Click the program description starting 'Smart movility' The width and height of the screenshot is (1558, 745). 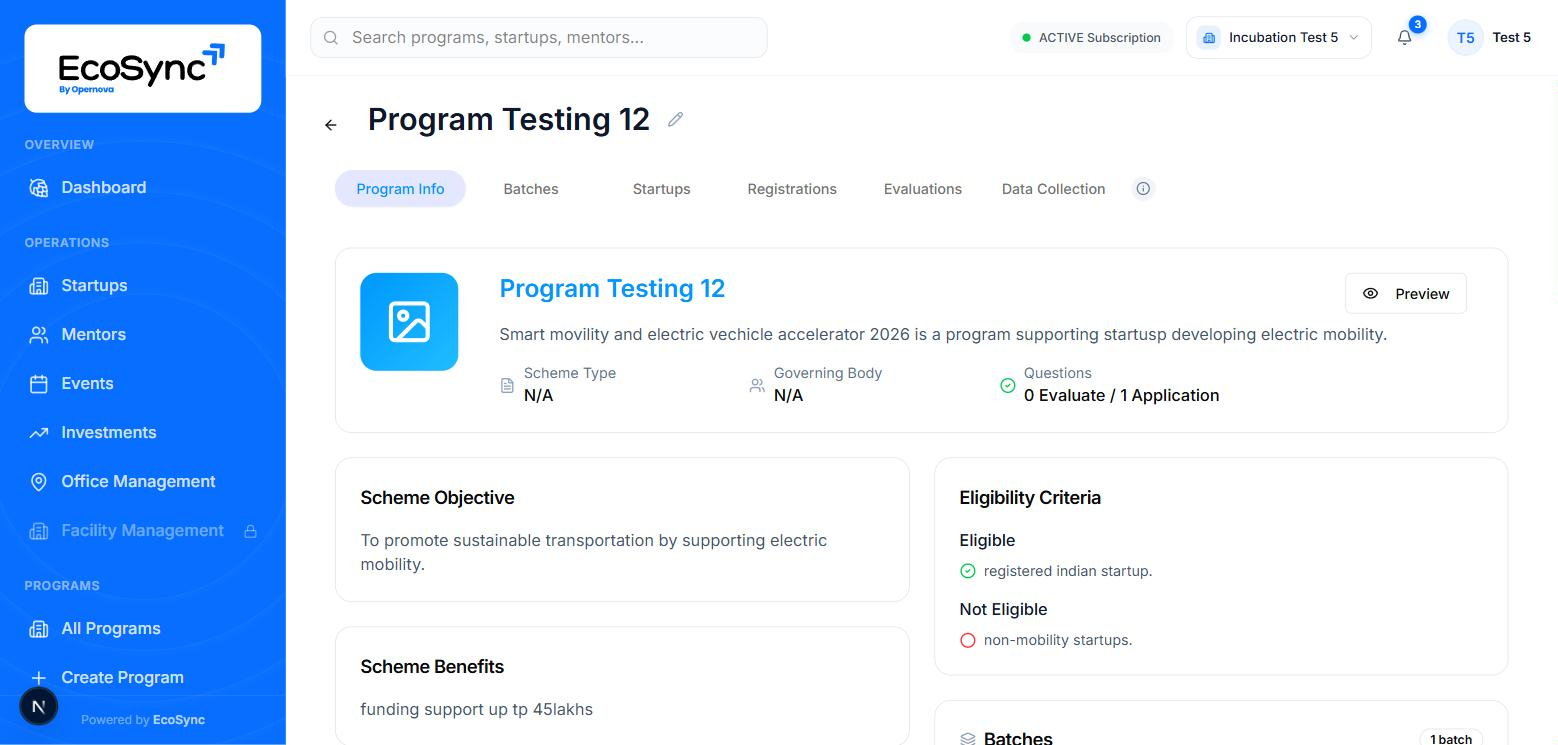943,334
